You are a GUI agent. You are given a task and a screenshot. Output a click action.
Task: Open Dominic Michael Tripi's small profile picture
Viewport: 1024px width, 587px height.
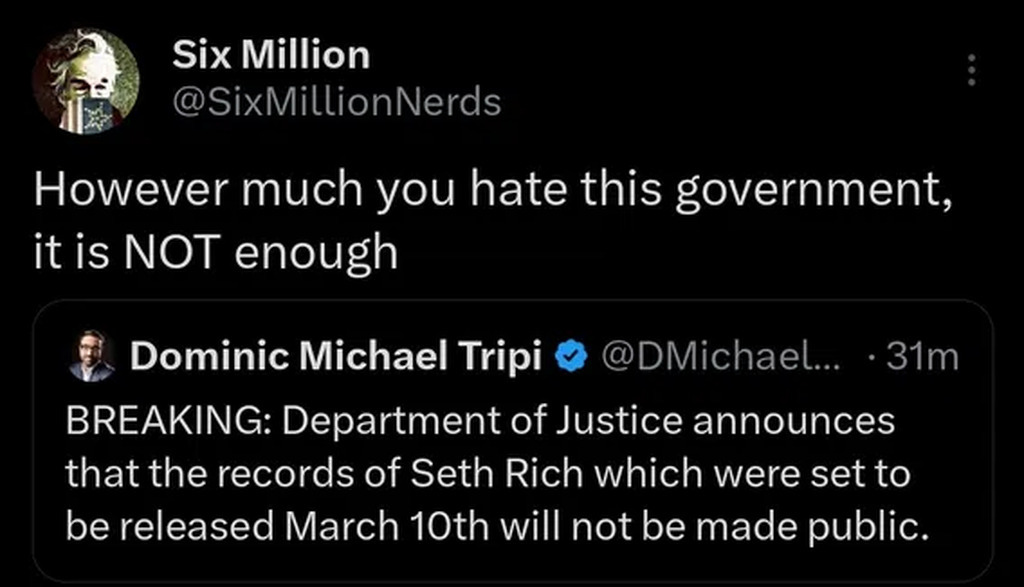point(92,356)
